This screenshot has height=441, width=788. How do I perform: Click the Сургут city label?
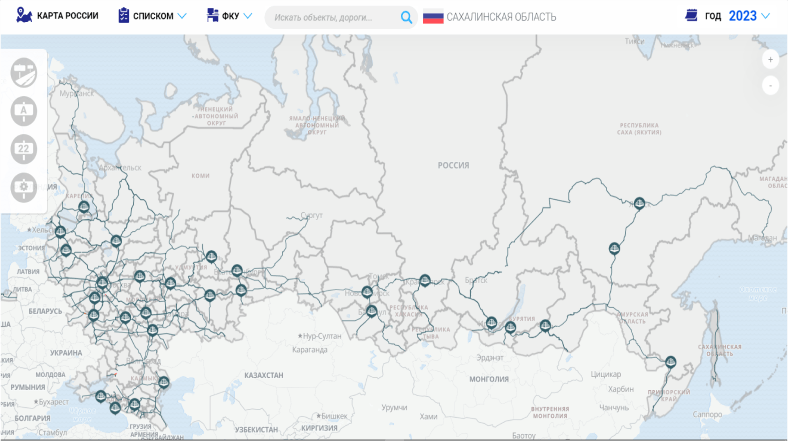[x=312, y=215]
